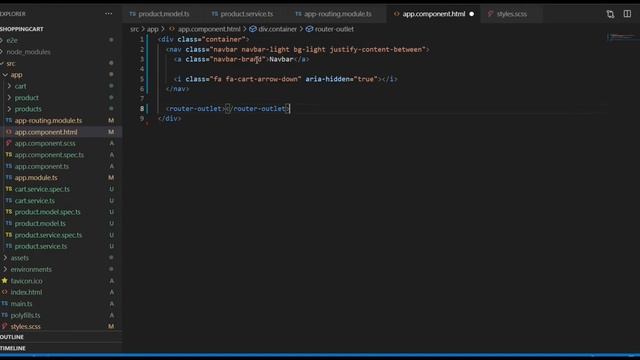Open index.html file
Screen dimensions: 640x360
pyautogui.click(x=26, y=292)
